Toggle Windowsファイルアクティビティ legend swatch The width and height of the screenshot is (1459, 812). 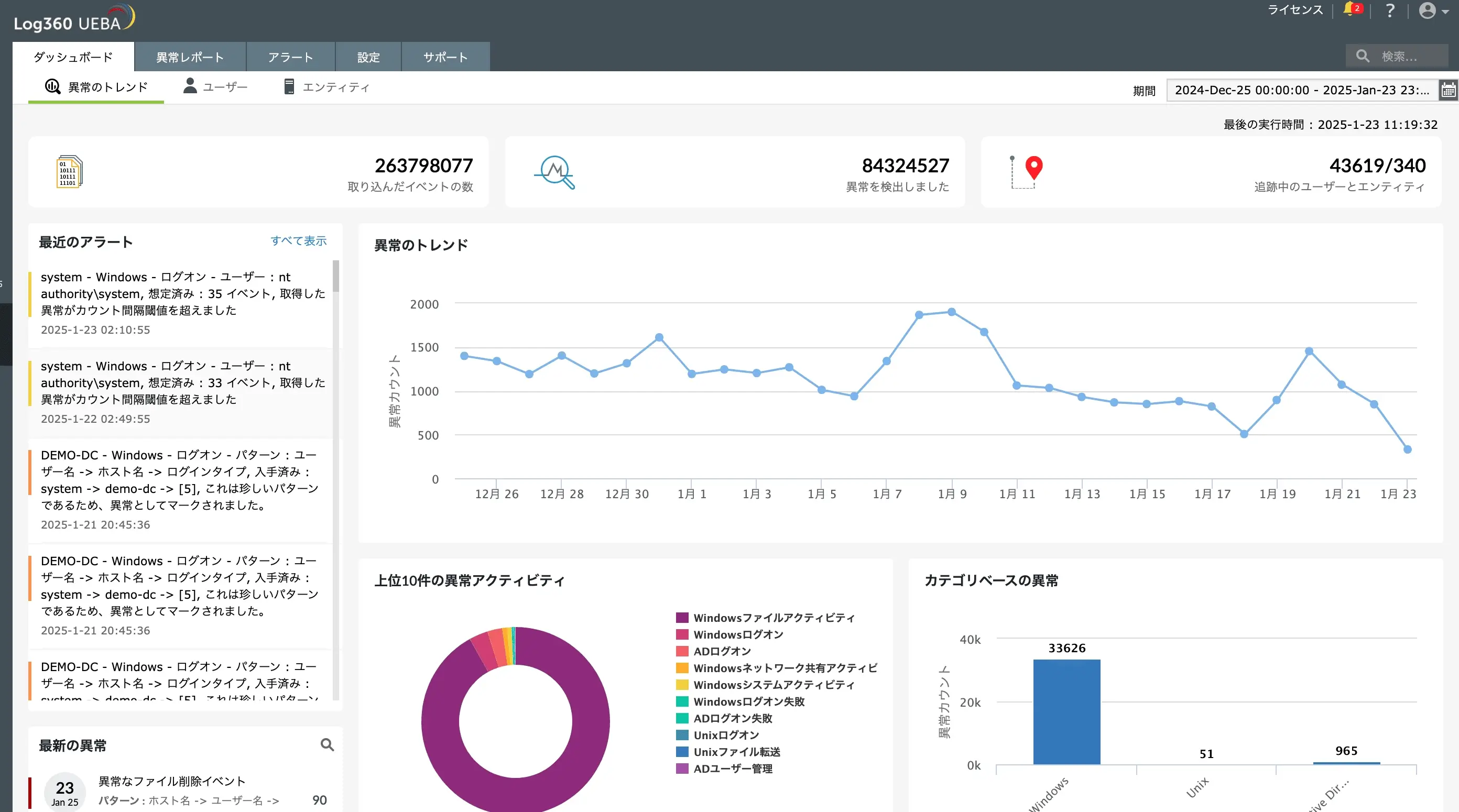coord(682,618)
